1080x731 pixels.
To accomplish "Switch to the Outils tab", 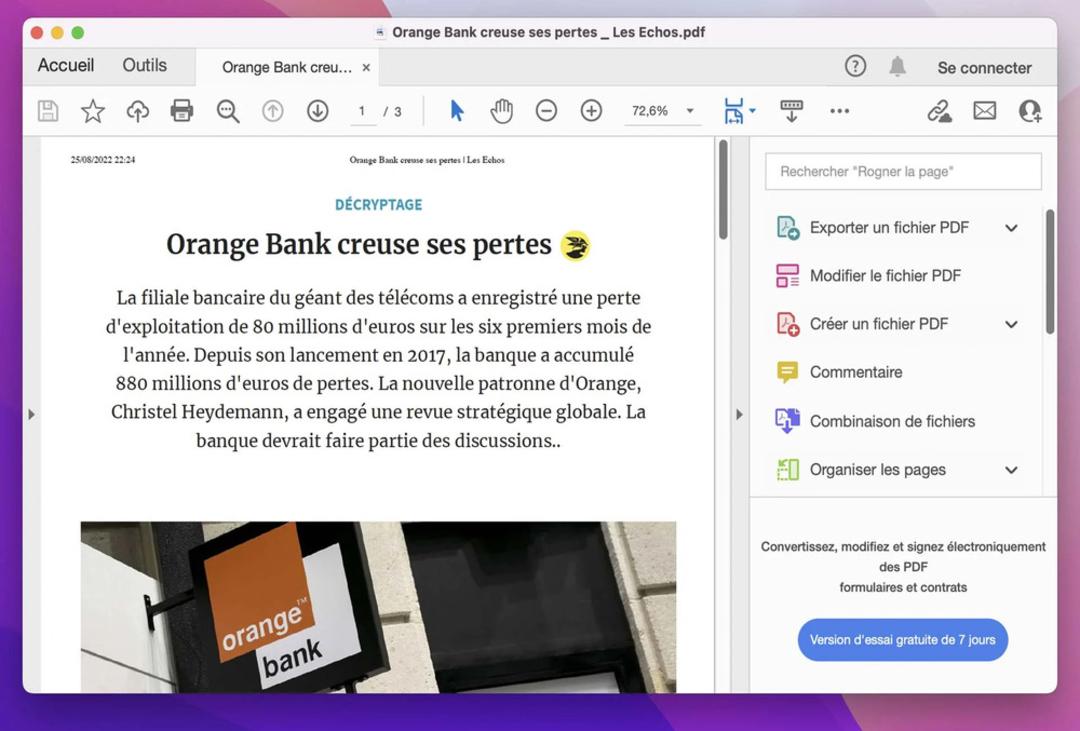I will (x=145, y=65).
